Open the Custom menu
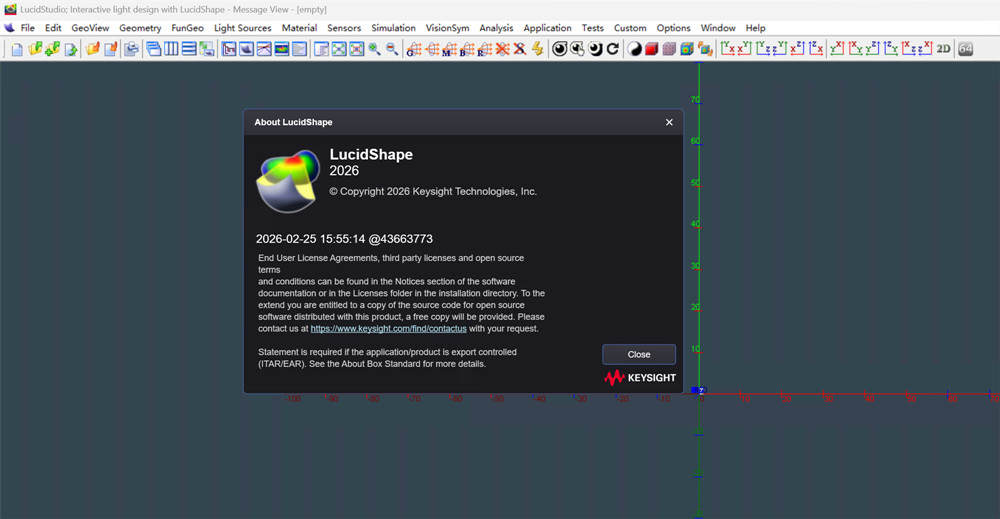This screenshot has height=519, width=1000. (630, 28)
